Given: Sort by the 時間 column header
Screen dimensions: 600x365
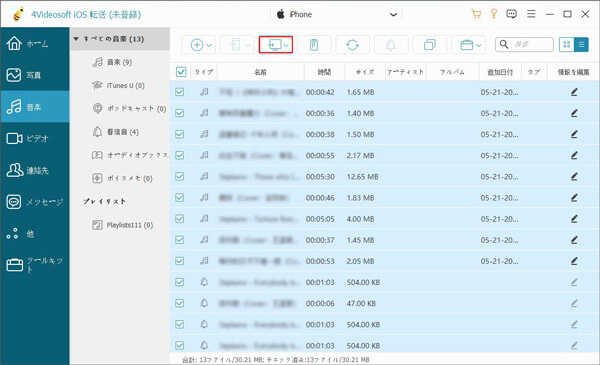Looking at the screenshot, I should pyautogui.click(x=324, y=72).
